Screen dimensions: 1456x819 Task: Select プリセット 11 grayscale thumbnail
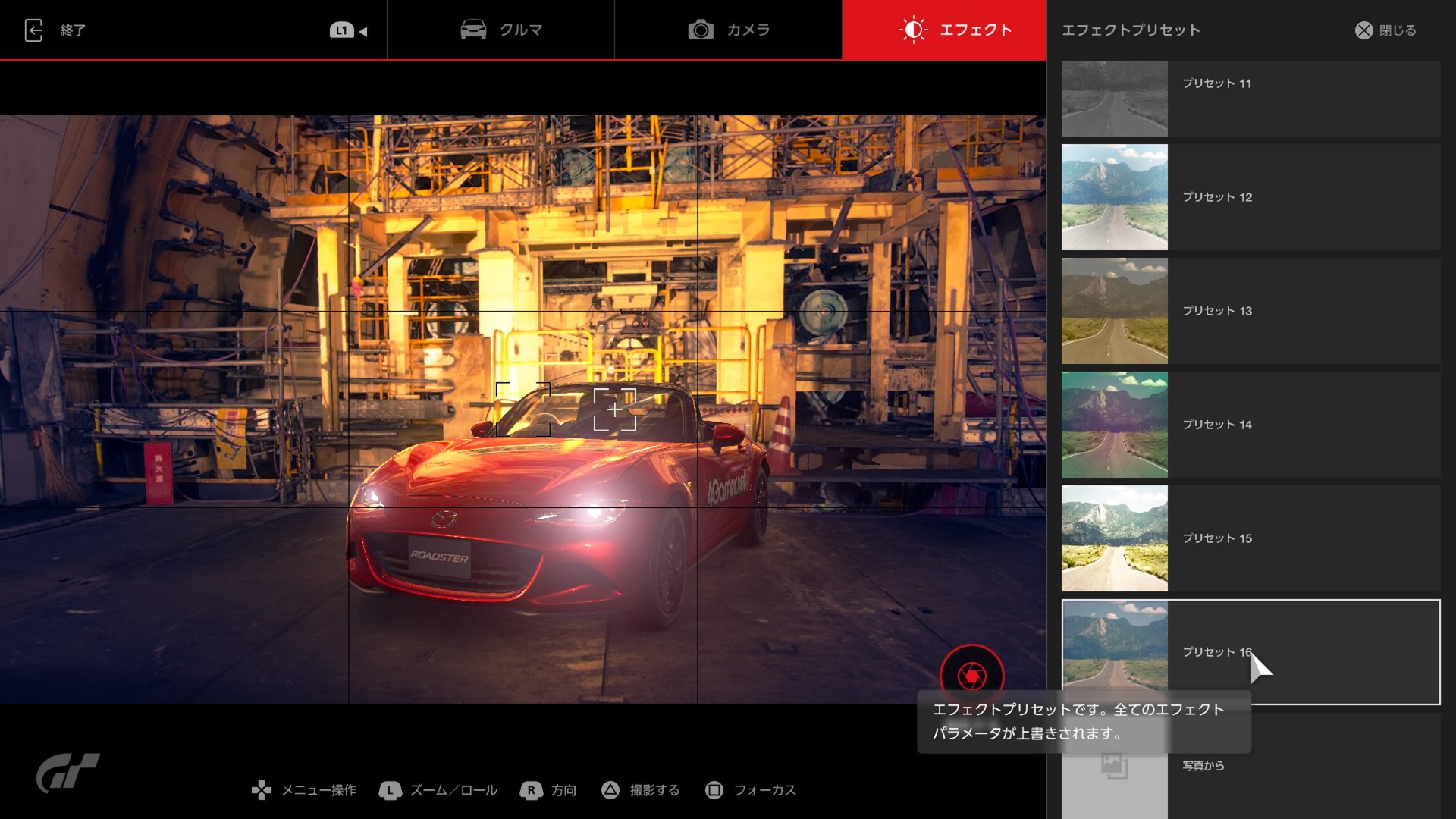[1114, 99]
